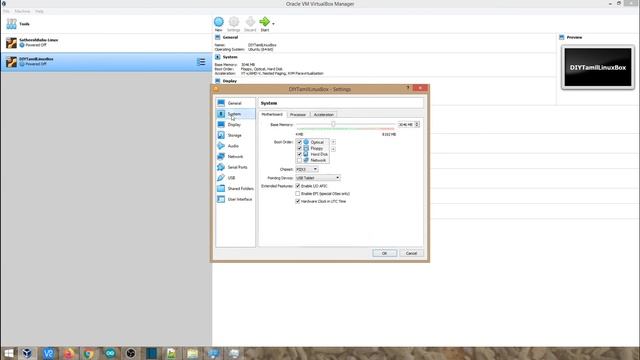The image size is (640, 360).
Task: Click the Base Memory slider handle
Action: click(x=333, y=124)
